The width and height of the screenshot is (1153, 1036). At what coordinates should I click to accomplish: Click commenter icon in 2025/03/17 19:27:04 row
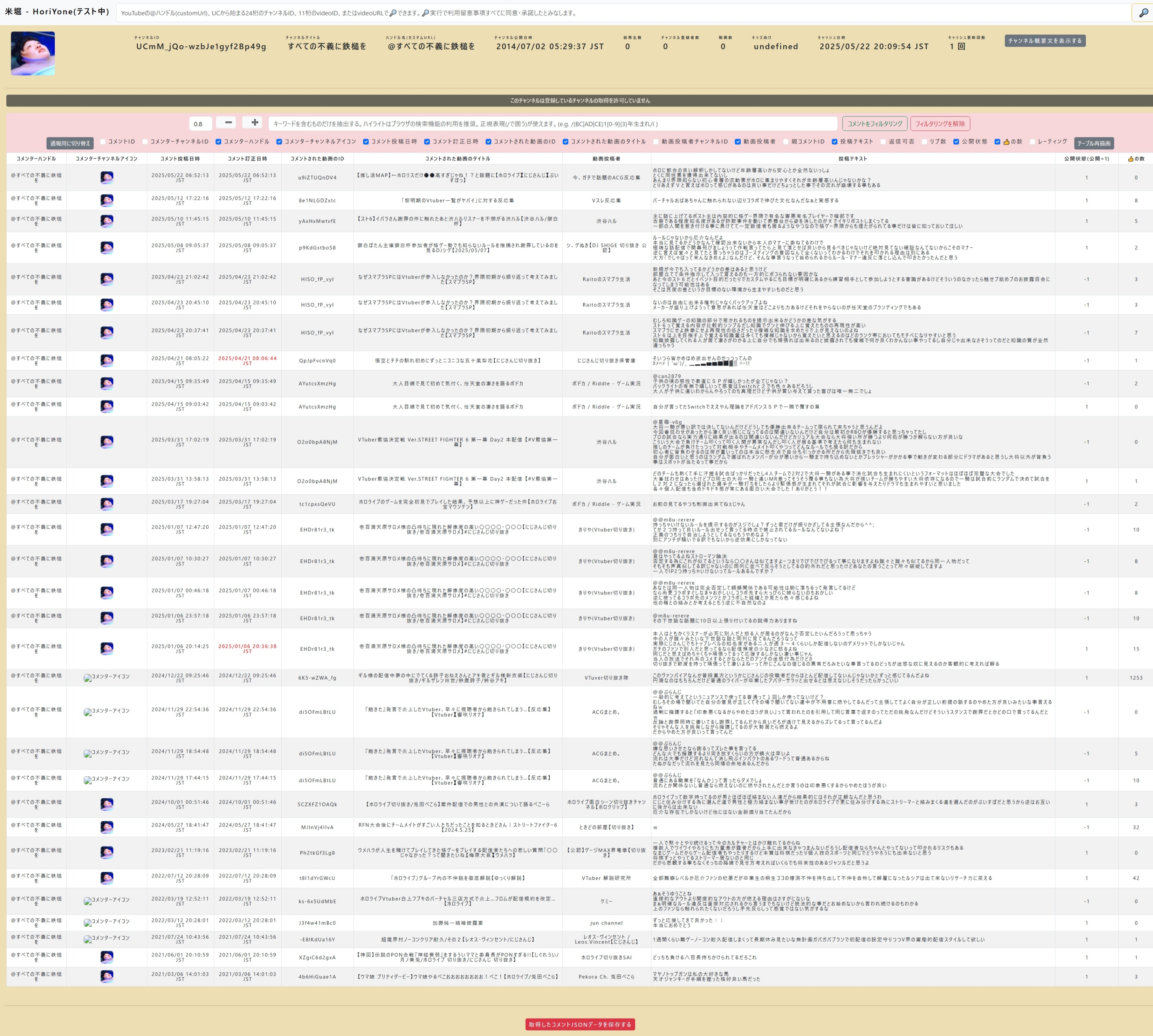[x=106, y=504]
